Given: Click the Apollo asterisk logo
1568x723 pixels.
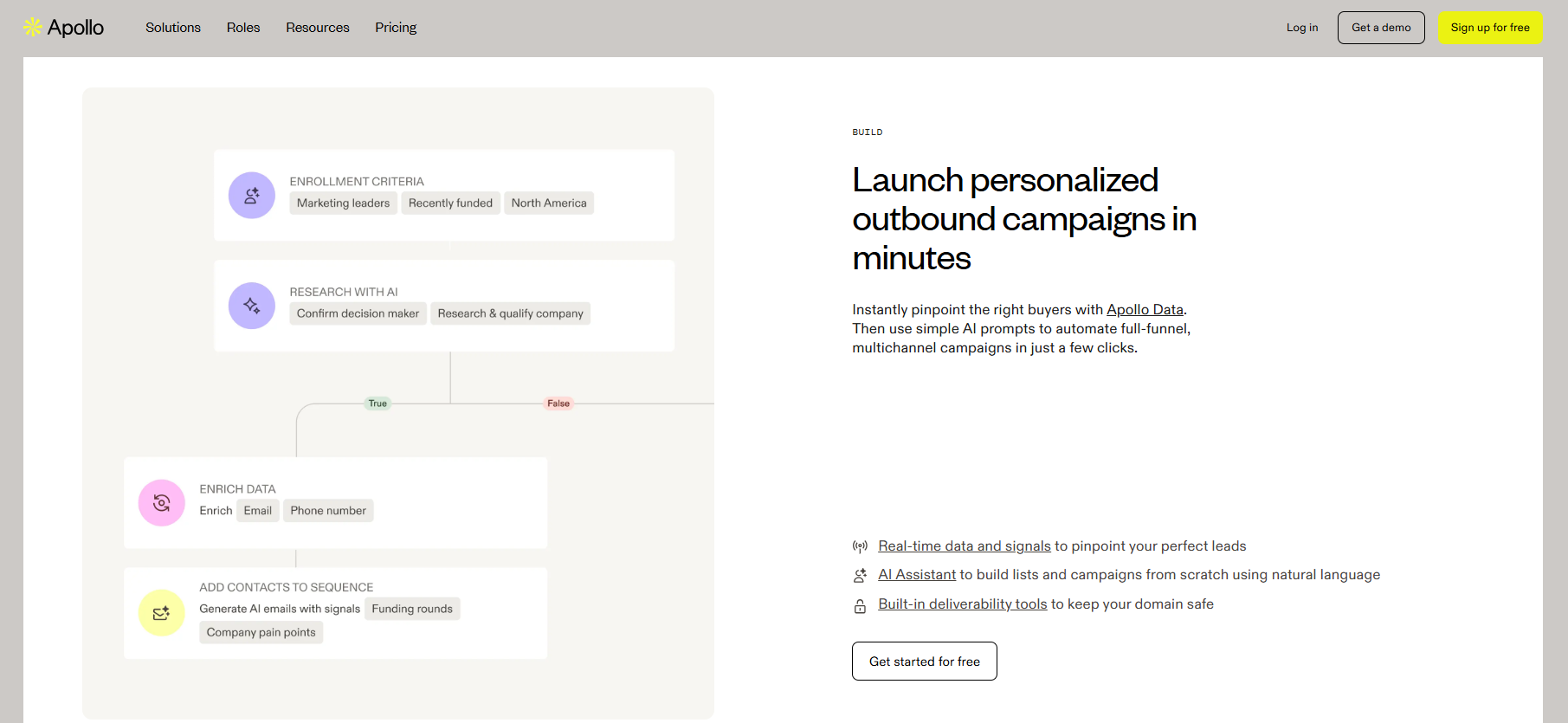Looking at the screenshot, I should pyautogui.click(x=32, y=27).
